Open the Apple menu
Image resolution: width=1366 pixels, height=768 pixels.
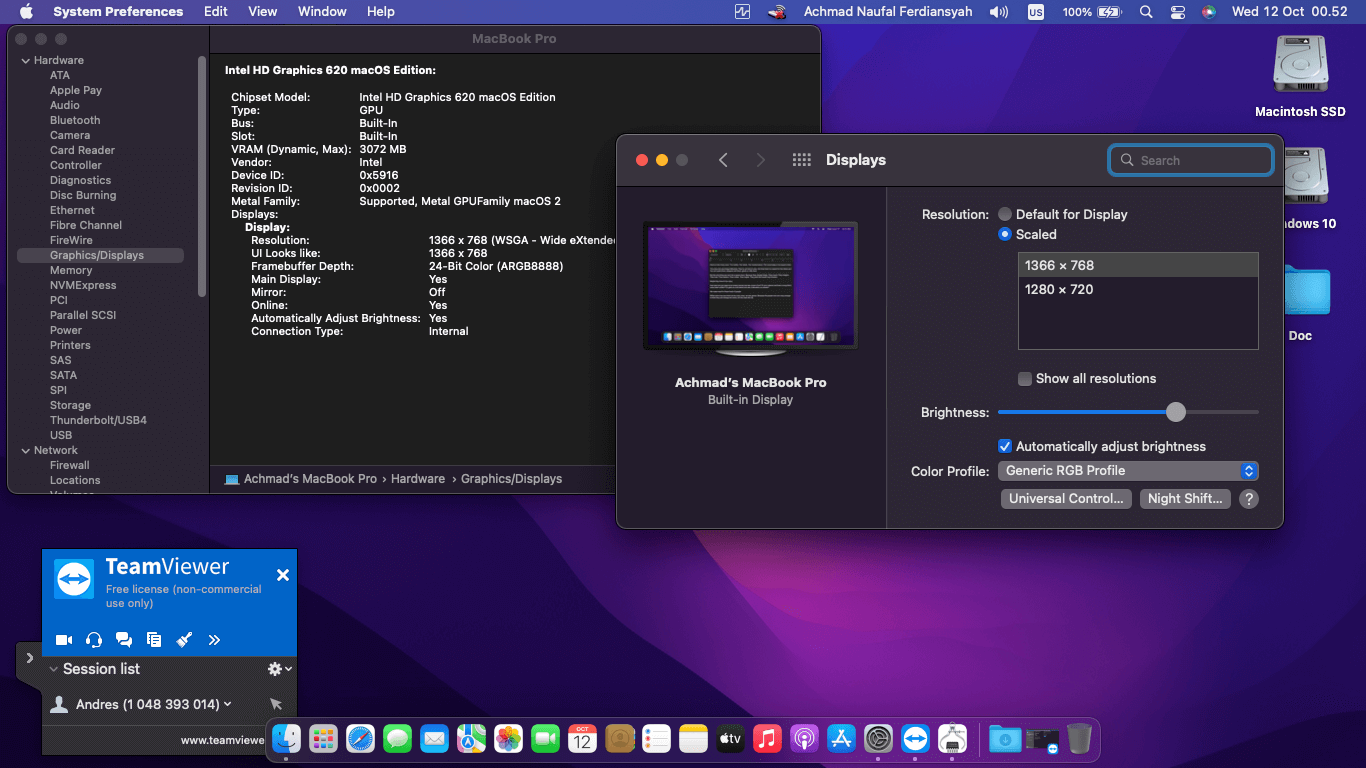pos(26,12)
